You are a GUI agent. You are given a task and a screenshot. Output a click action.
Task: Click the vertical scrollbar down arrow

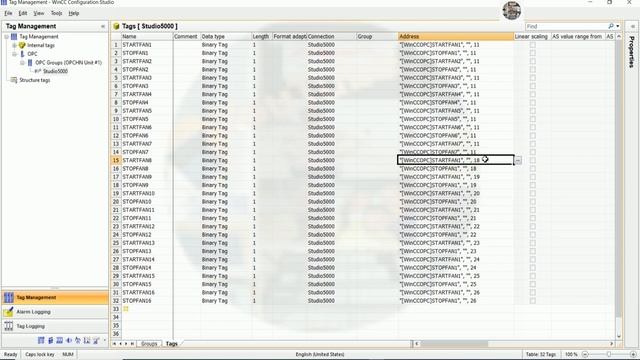[x=619, y=336]
